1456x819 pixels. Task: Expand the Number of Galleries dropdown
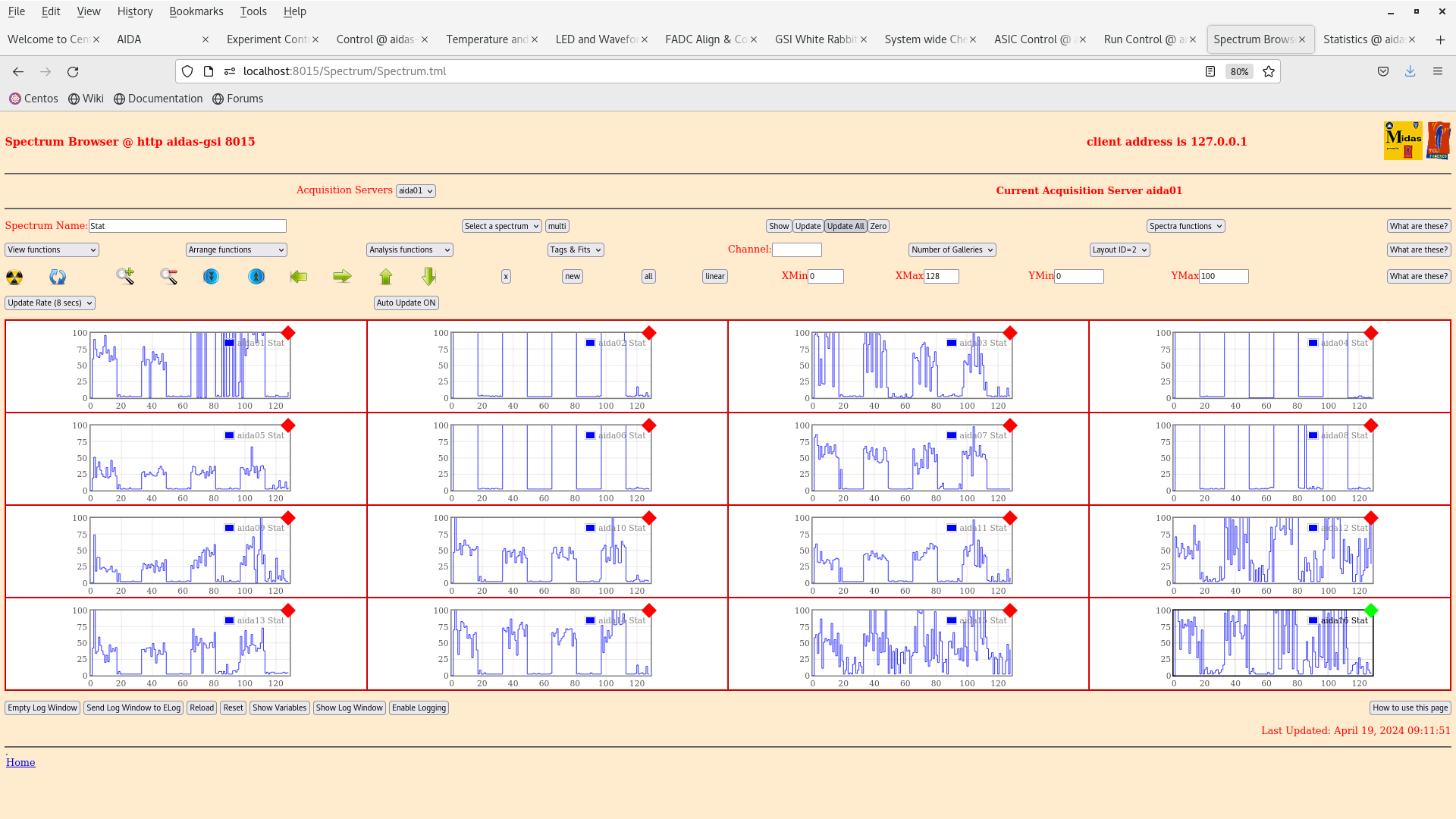pyautogui.click(x=952, y=249)
